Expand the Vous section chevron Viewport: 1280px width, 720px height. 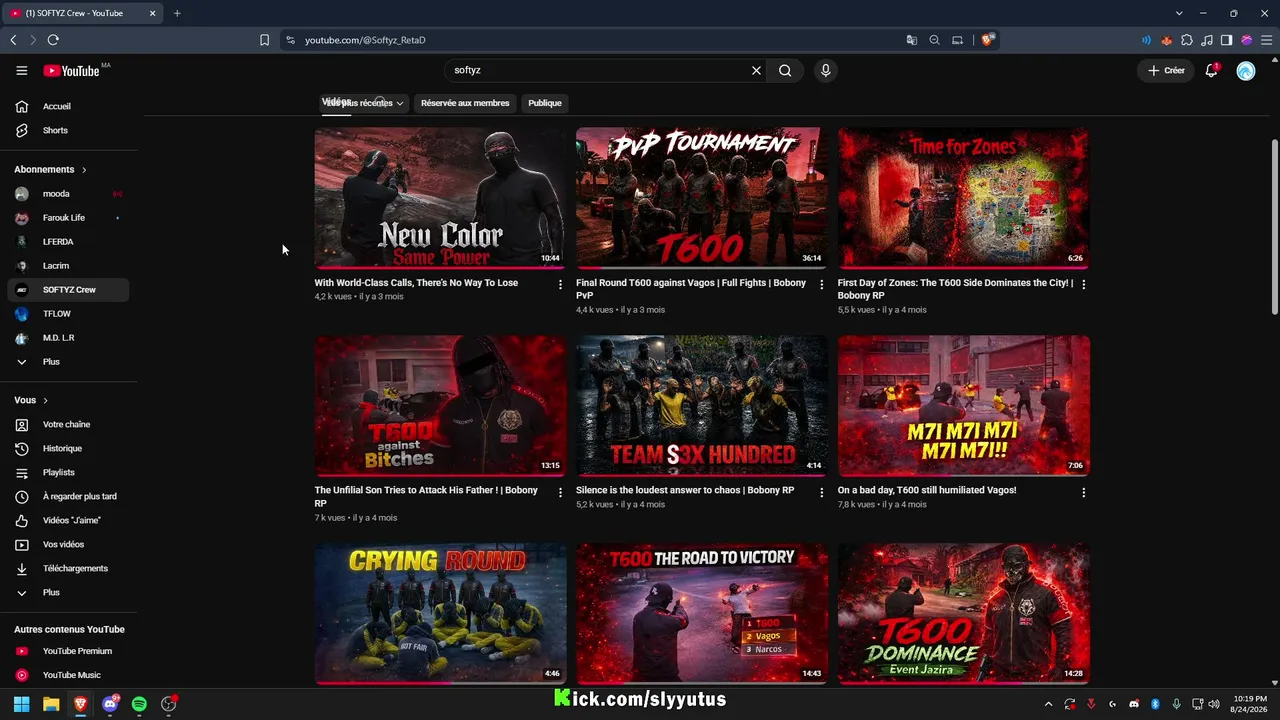point(45,401)
